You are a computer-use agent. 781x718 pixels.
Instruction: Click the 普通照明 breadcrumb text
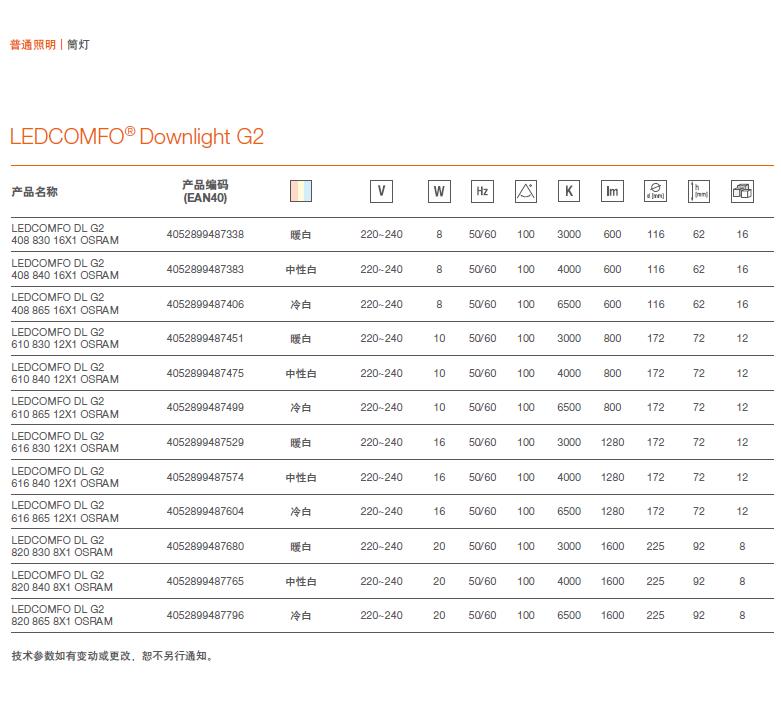[x=33, y=45]
